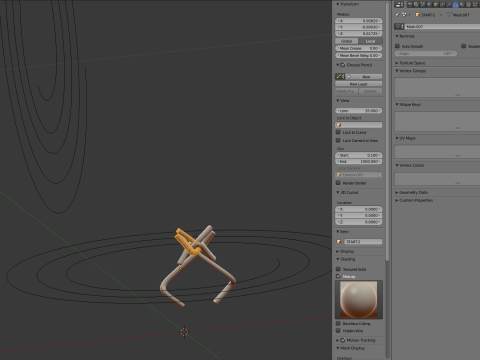The width and height of the screenshot is (480, 360).
Task: Switch transform orientation to Global
Action: 347,41
